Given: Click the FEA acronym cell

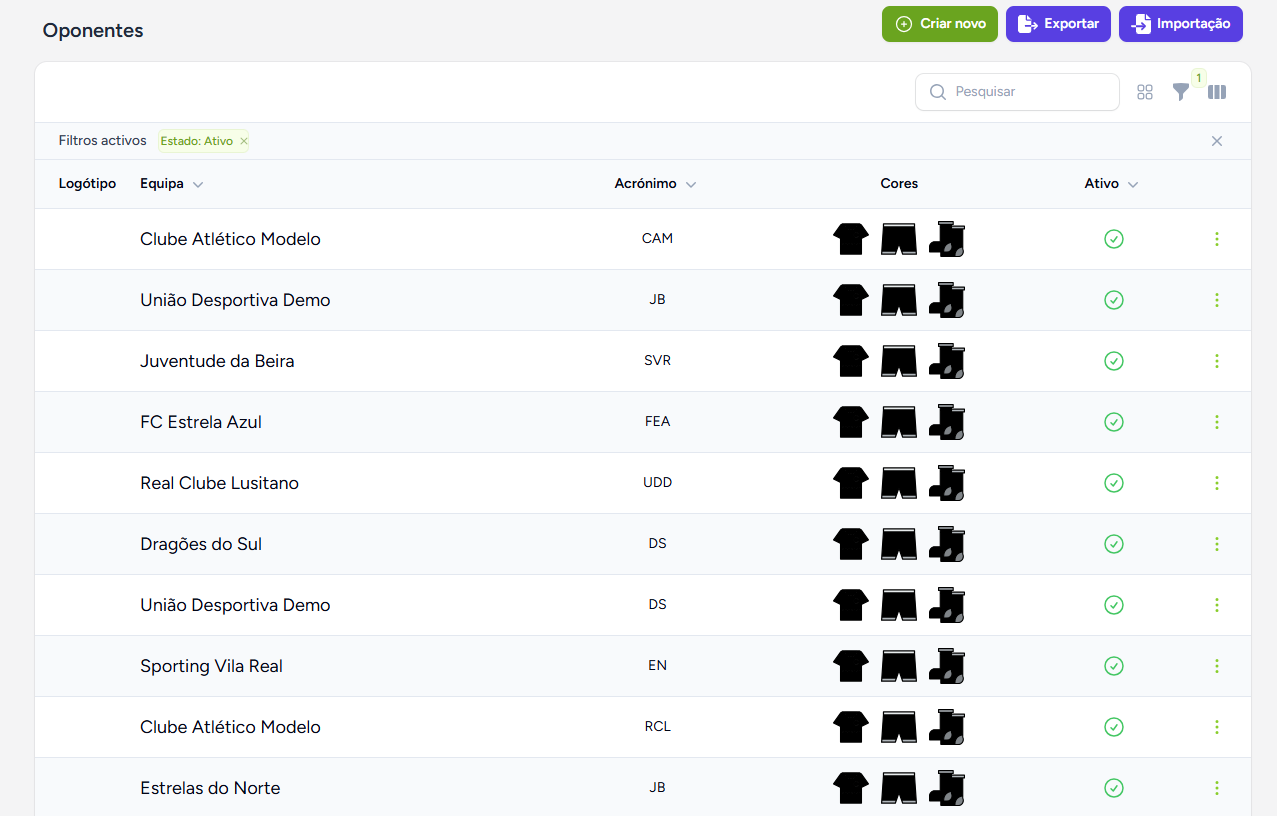Looking at the screenshot, I should coord(657,422).
